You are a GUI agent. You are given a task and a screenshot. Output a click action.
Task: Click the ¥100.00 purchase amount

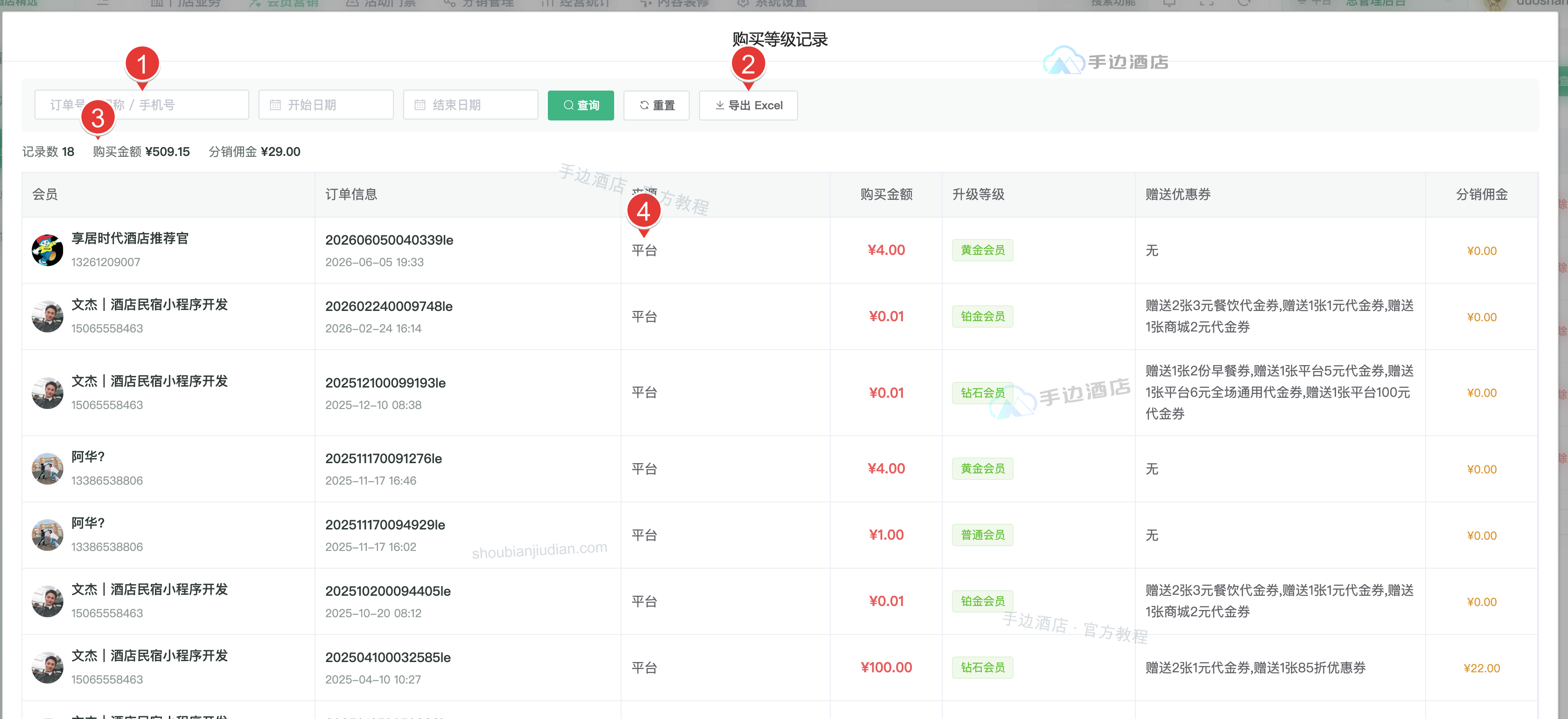(886, 668)
